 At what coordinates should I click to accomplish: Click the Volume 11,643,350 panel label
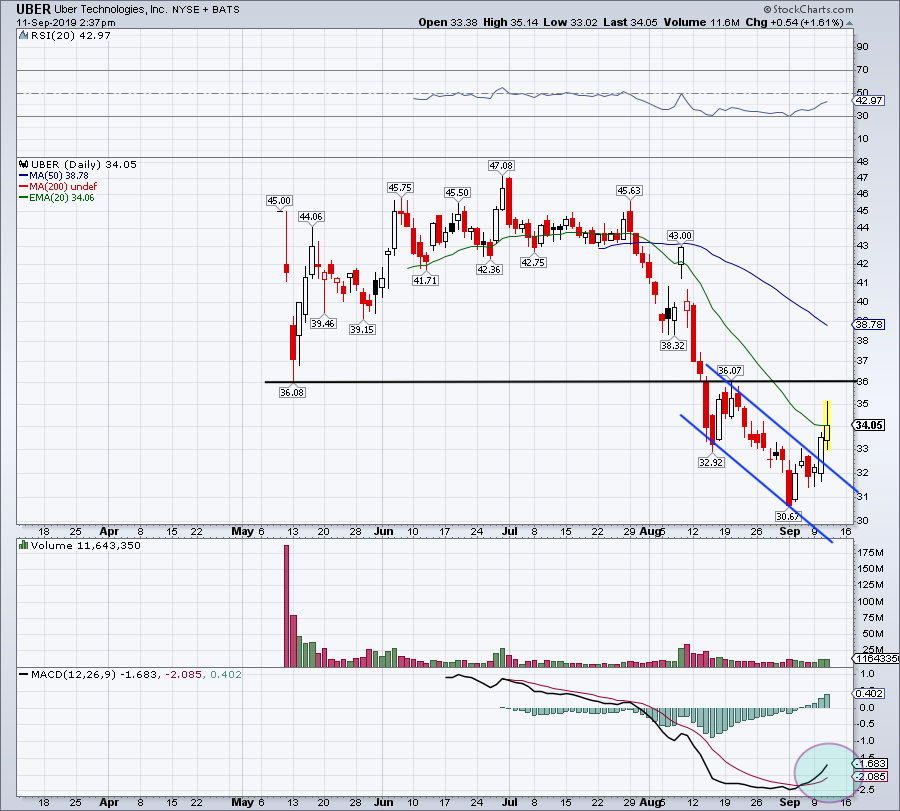click(x=86, y=545)
